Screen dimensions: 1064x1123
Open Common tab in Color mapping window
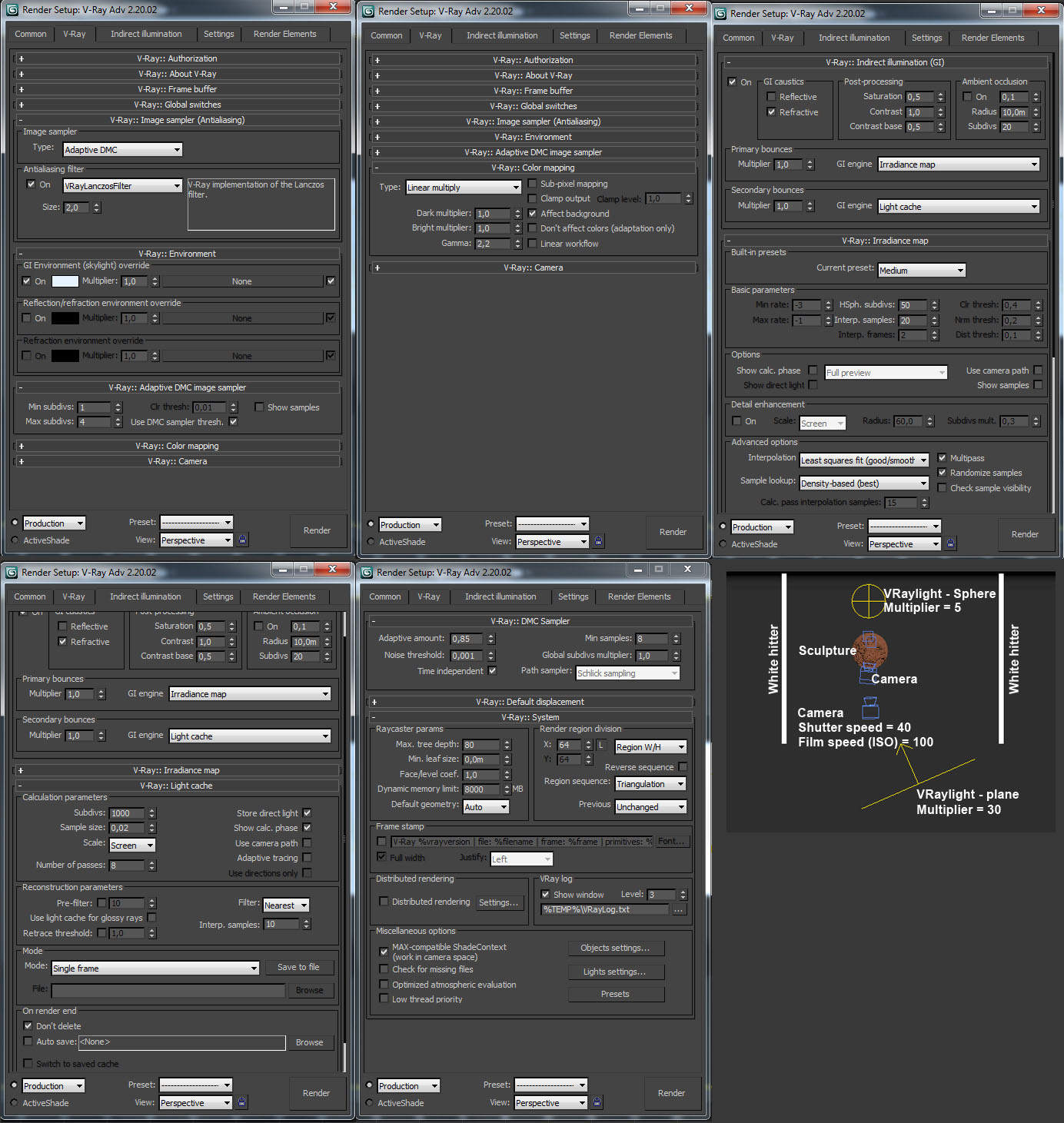coord(387,35)
